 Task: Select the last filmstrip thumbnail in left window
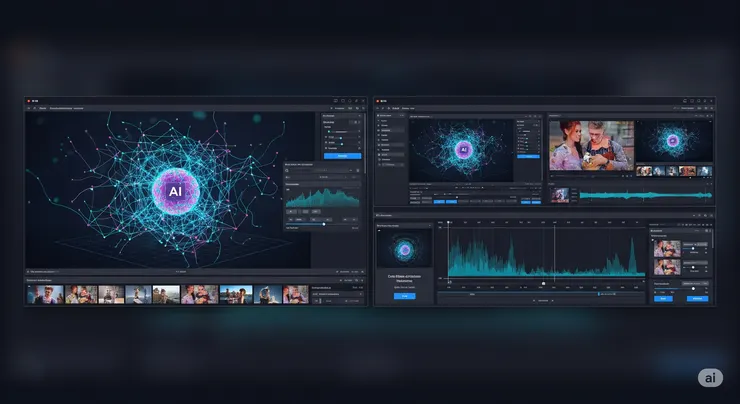pyautogui.click(x=295, y=295)
